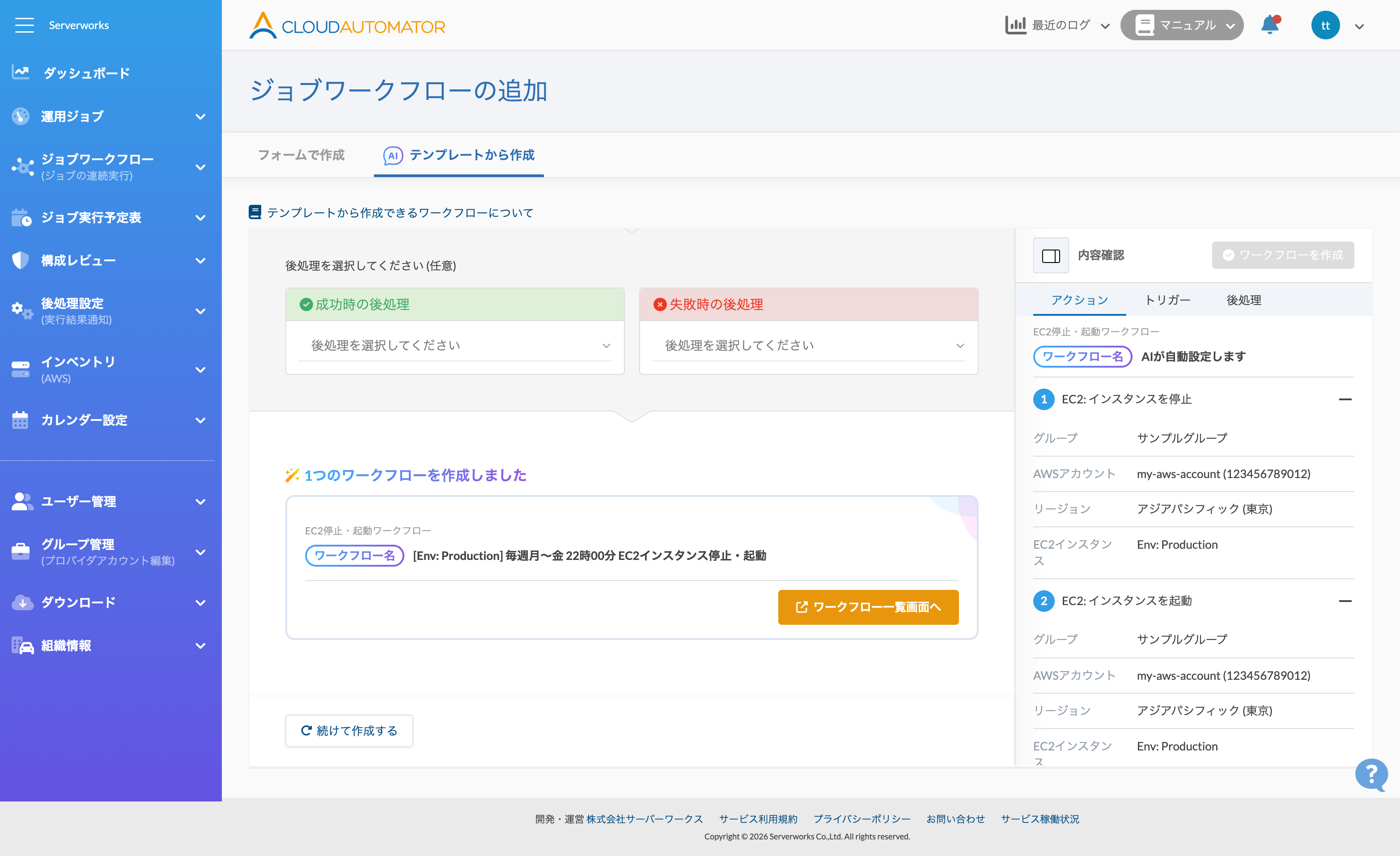The width and height of the screenshot is (1400, 856).
Task: Open the プライバシーポリシー footer link
Action: pos(861,818)
